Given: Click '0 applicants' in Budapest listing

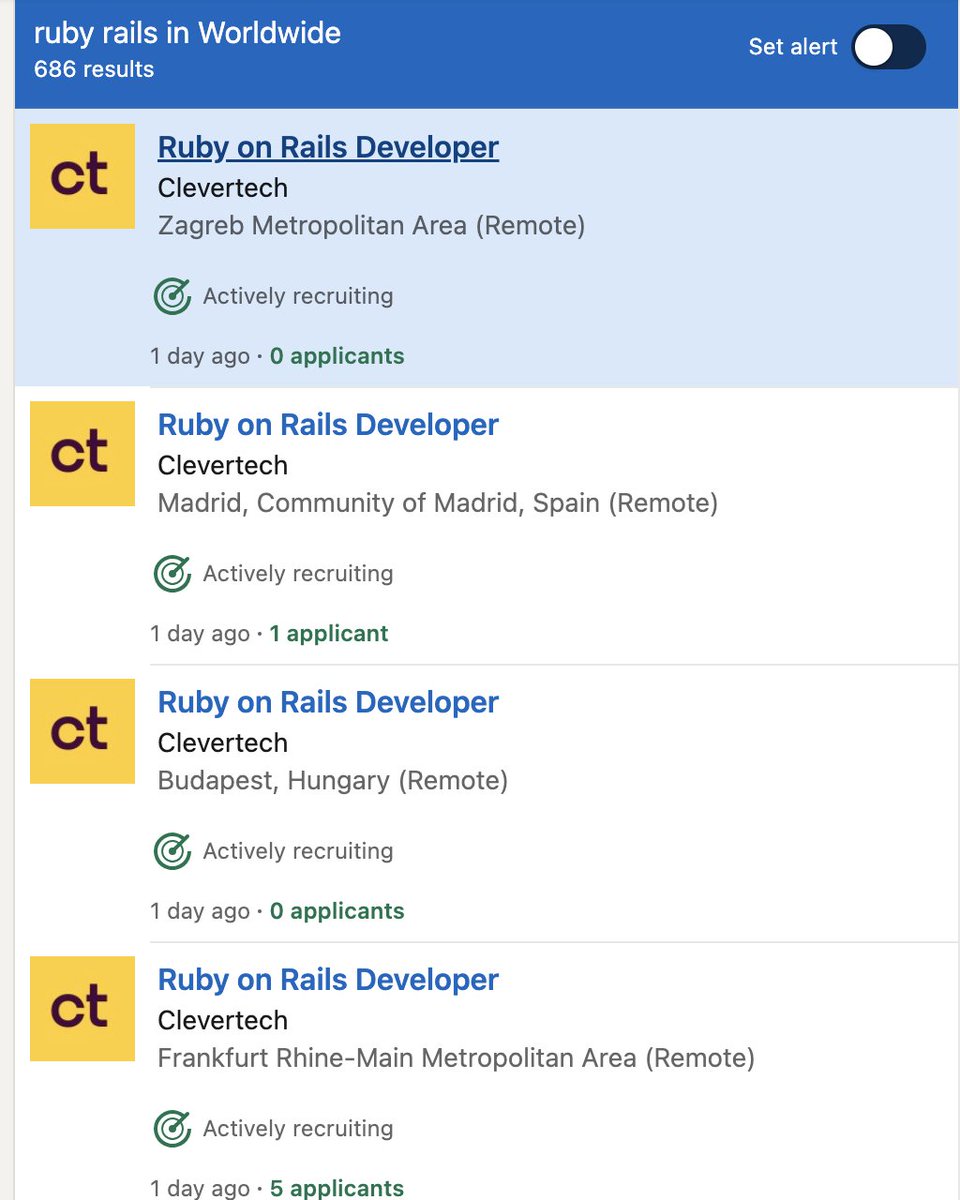Looking at the screenshot, I should tap(337, 911).
